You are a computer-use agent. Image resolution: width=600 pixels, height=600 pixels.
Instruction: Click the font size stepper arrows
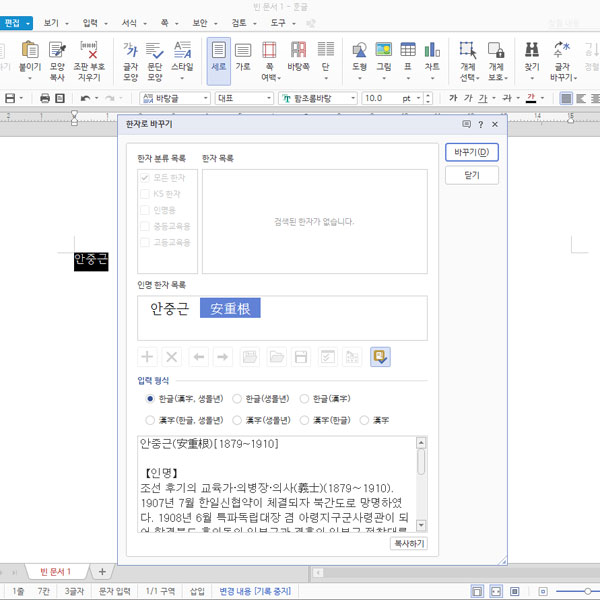click(429, 98)
